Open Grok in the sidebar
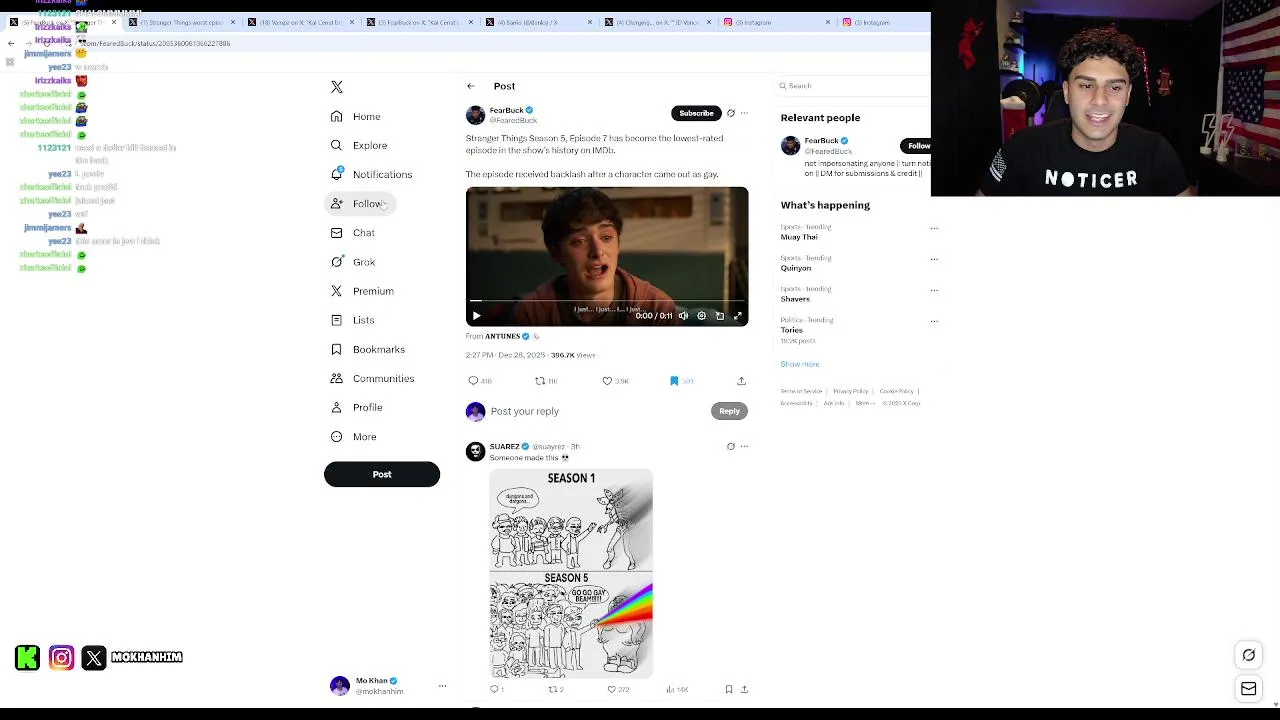The image size is (1280, 720). point(353,262)
